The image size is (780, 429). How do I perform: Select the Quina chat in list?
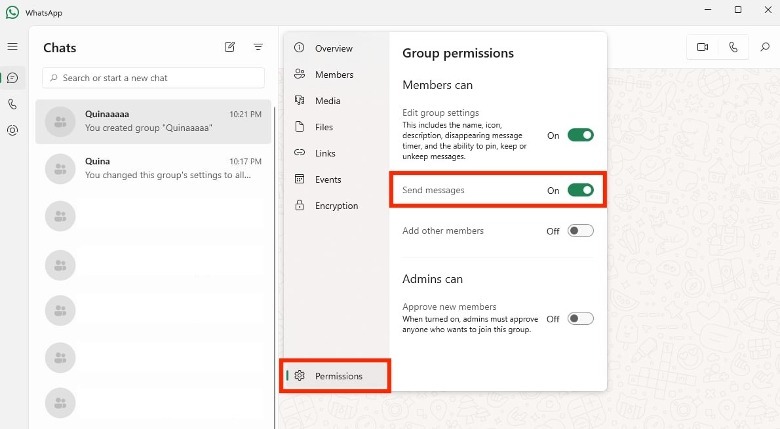click(153, 168)
